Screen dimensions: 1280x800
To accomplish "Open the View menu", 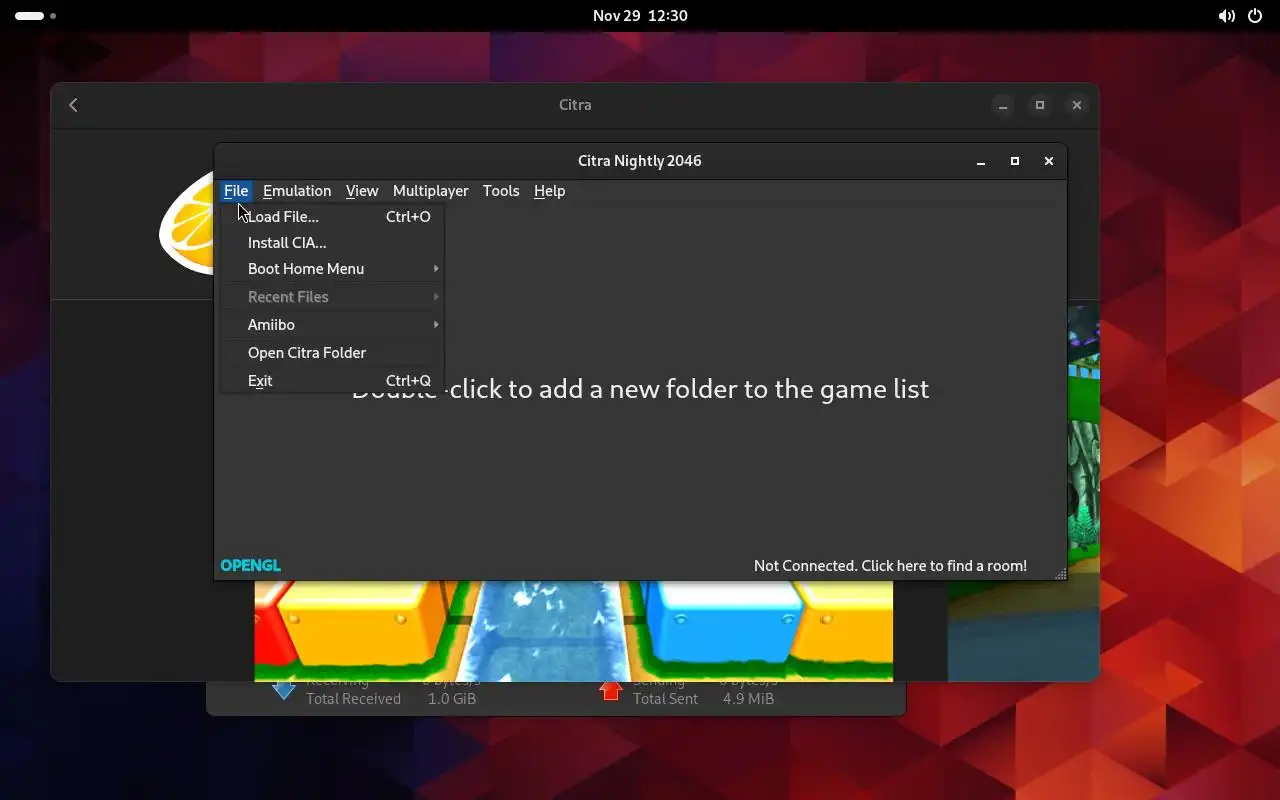I will click(x=362, y=191).
